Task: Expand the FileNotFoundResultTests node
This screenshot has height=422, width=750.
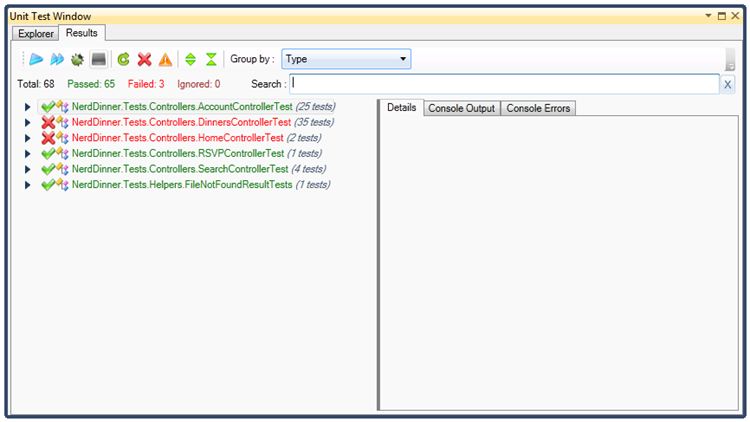Action: click(28, 185)
